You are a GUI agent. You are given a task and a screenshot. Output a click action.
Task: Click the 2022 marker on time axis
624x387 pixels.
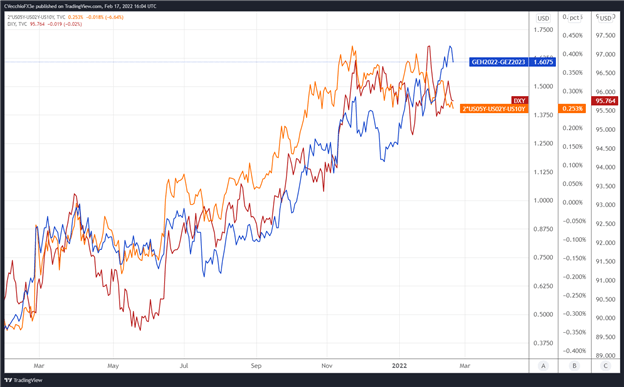click(x=399, y=366)
